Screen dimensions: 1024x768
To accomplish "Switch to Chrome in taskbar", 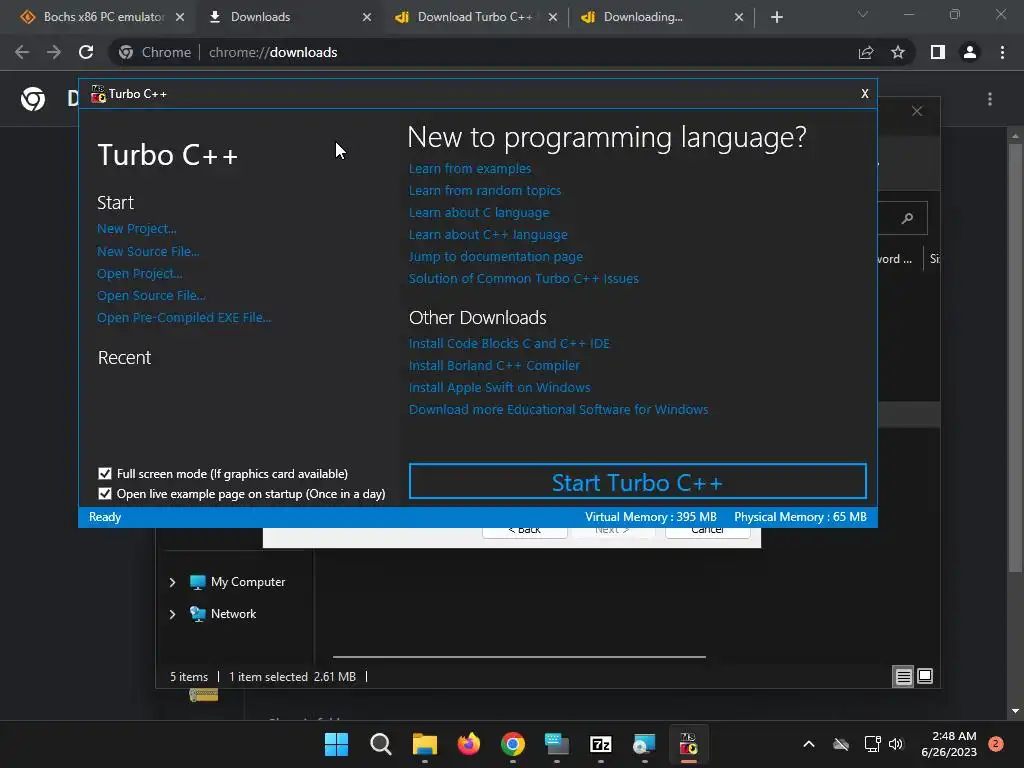I will pyautogui.click(x=513, y=744).
